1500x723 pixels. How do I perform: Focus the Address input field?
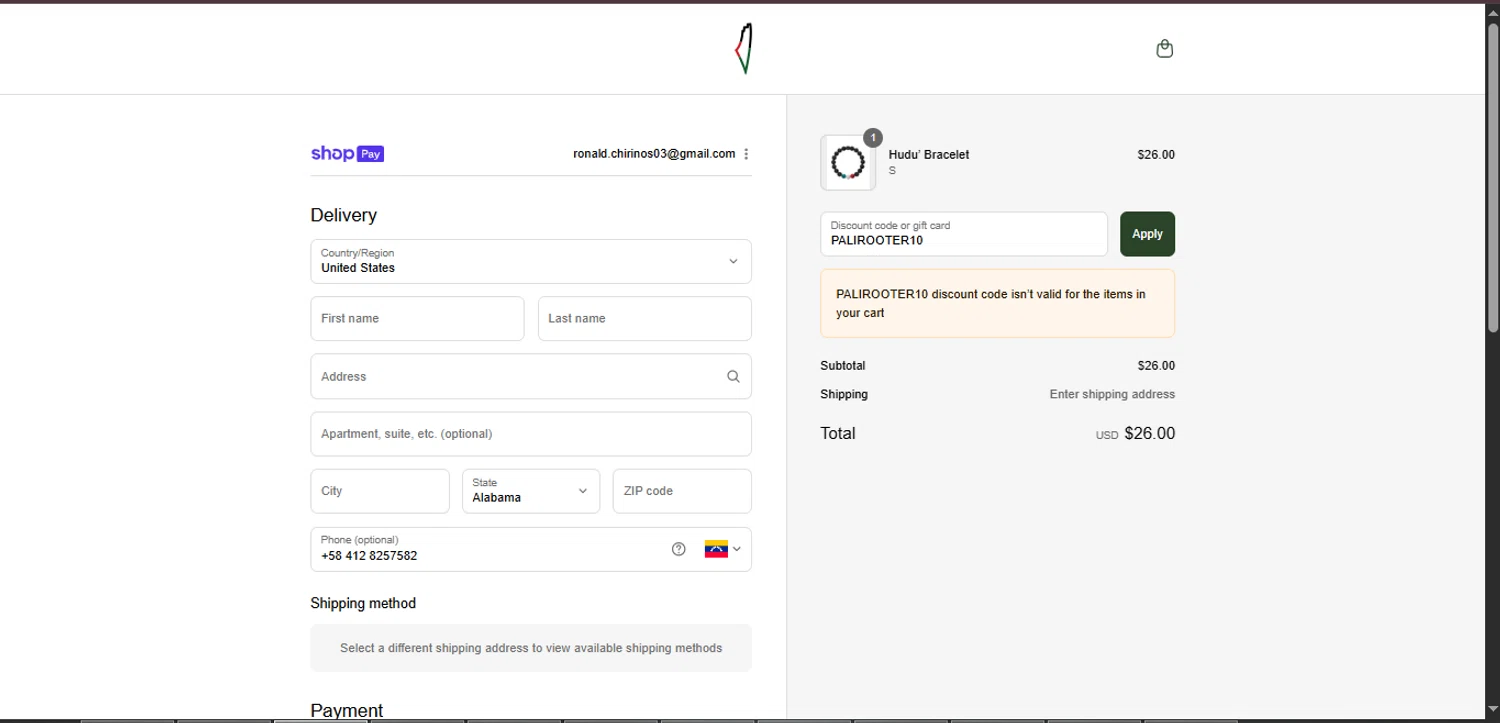tap(531, 377)
